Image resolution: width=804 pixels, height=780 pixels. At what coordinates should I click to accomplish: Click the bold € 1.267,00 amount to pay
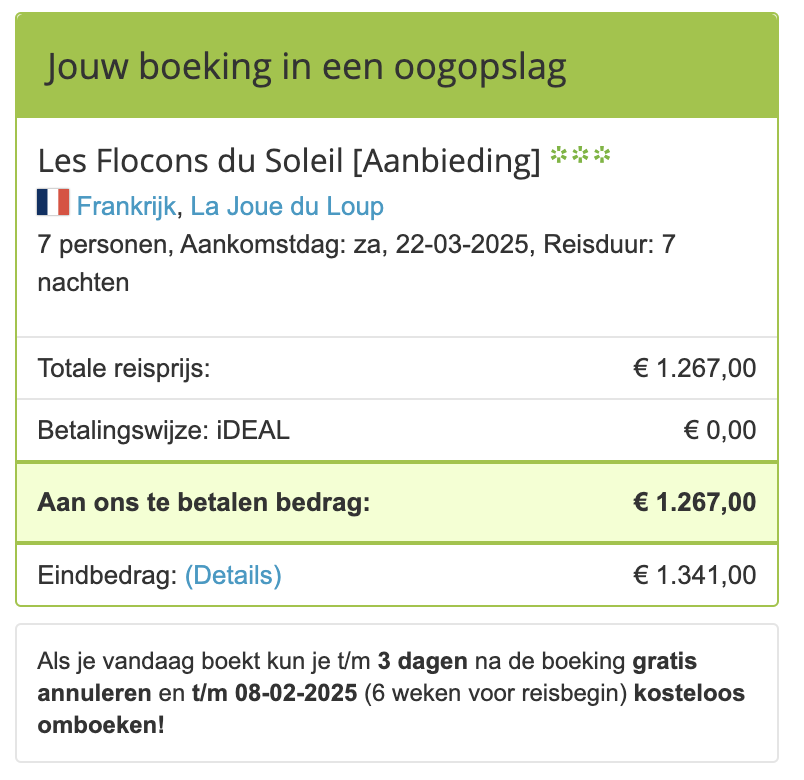tap(694, 502)
